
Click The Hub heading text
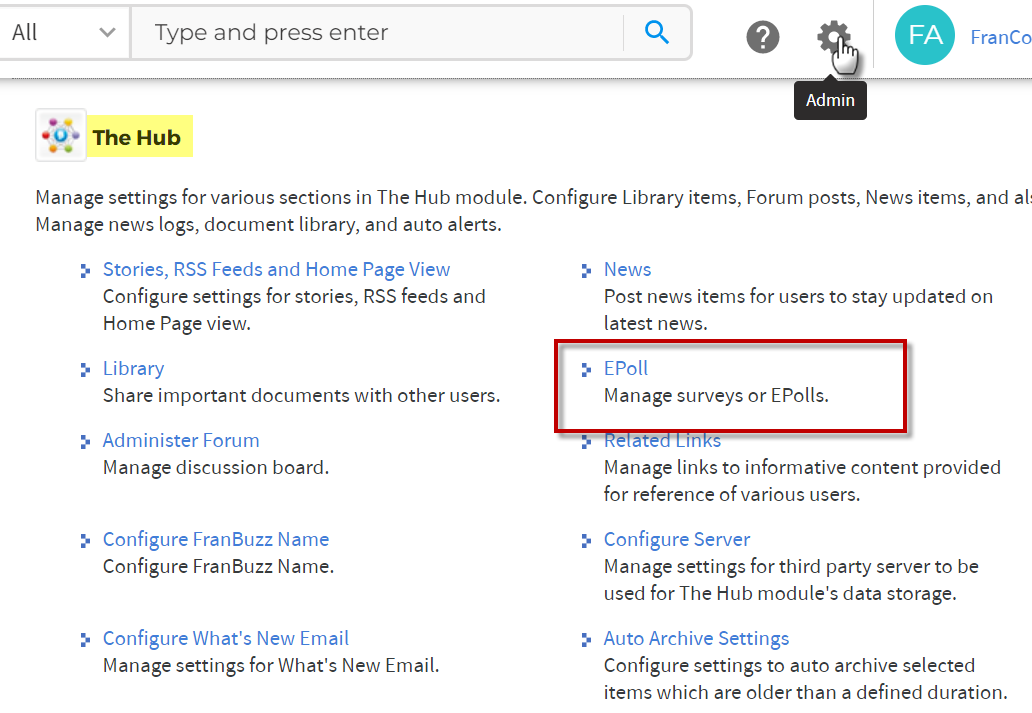click(136, 137)
